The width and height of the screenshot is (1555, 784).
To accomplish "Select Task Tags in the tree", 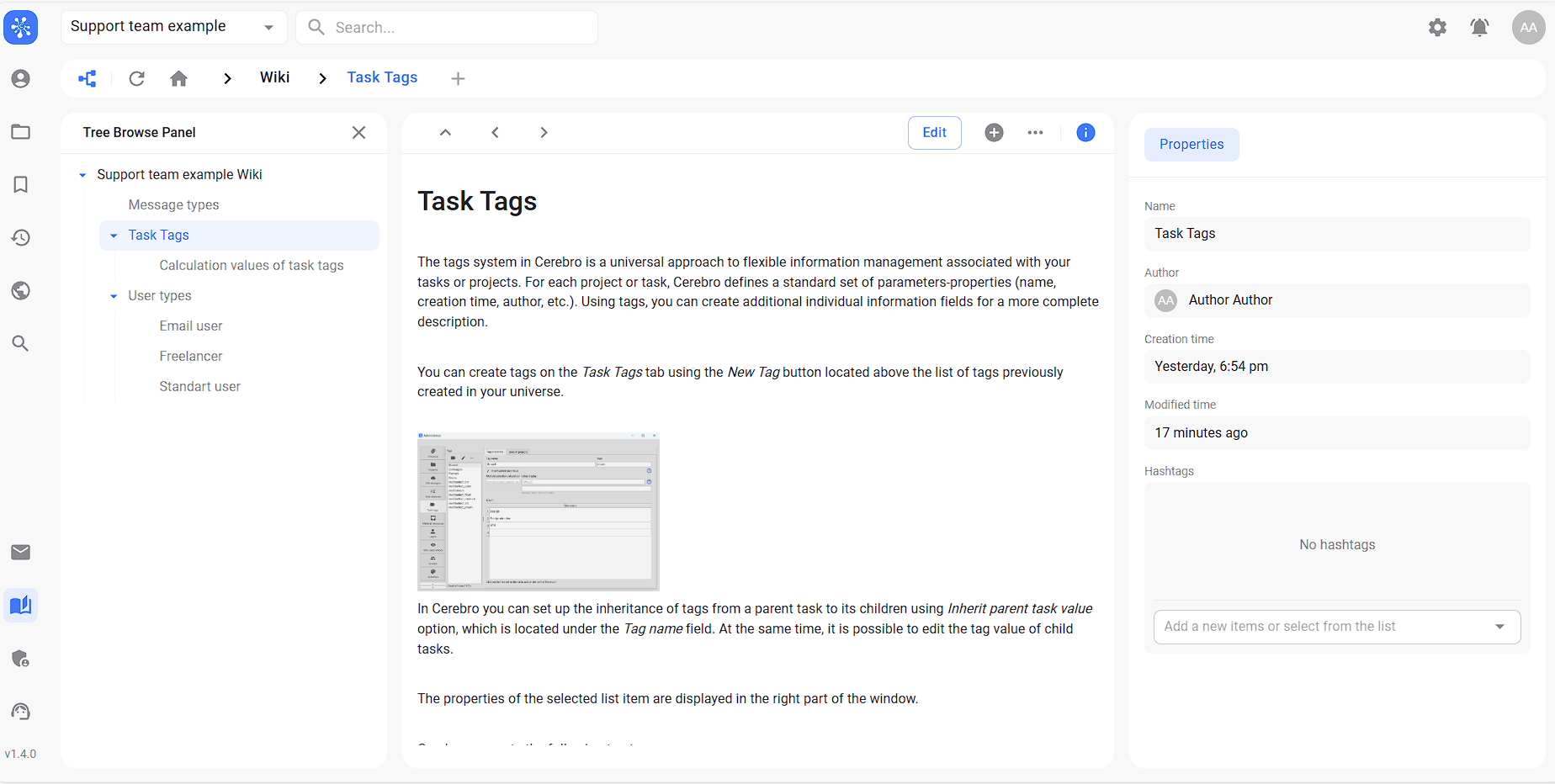I will (239, 236).
